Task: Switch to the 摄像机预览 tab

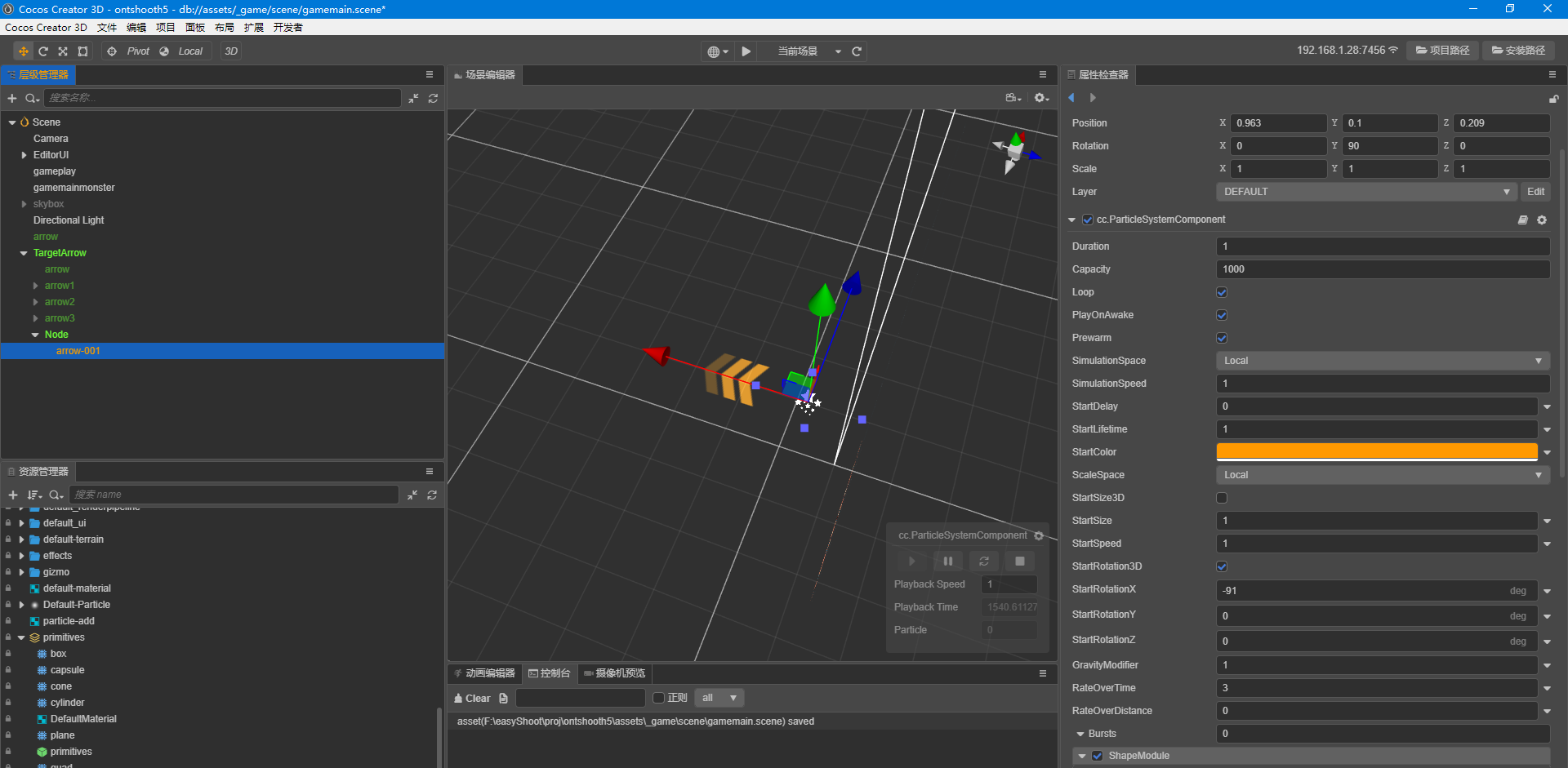Action: click(615, 673)
